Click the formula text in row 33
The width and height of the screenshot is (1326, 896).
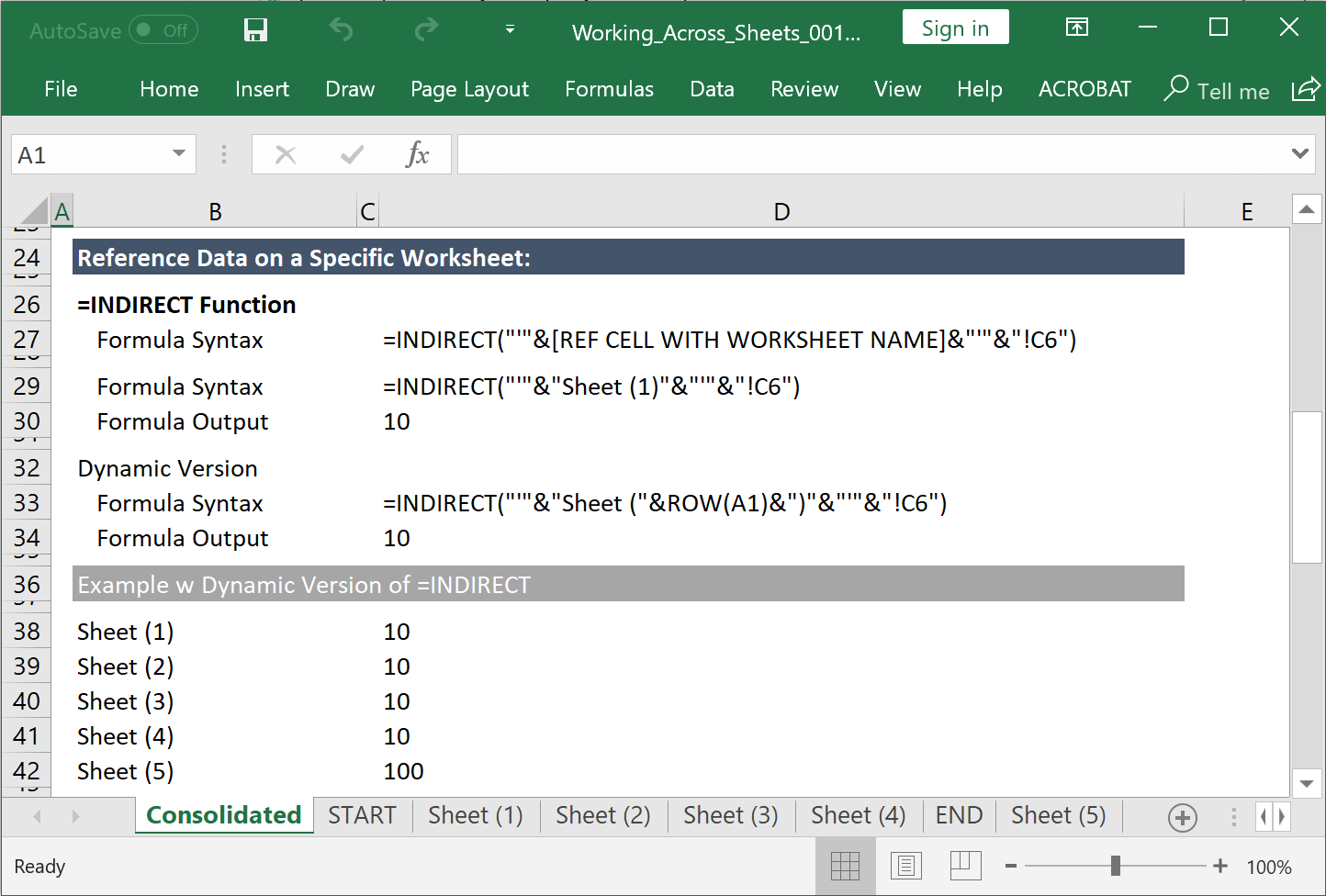click(665, 503)
